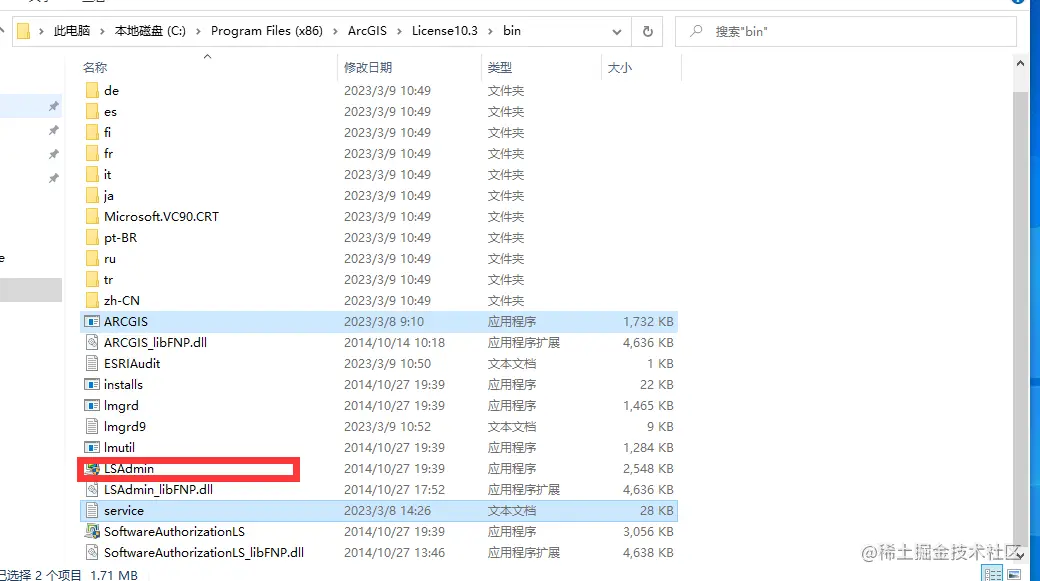1040x581 pixels.
Task: Click the ja folder icon
Action: [92, 196]
